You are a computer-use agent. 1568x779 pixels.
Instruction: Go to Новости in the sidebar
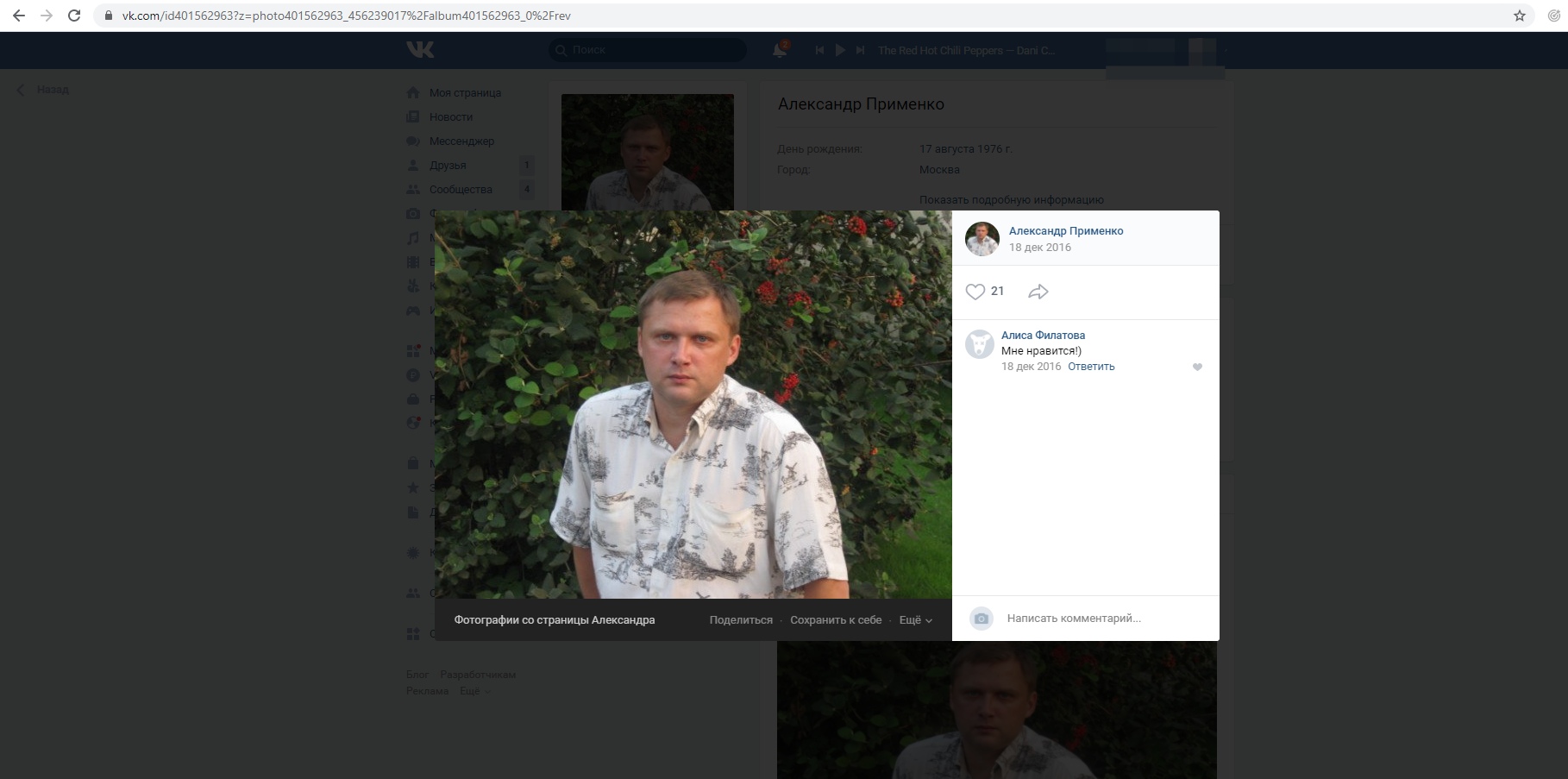coord(451,116)
